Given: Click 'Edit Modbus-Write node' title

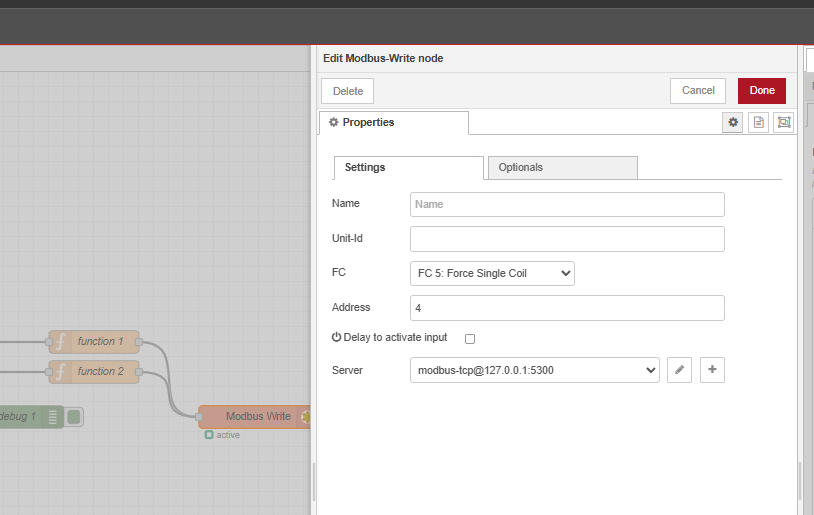Looking at the screenshot, I should [383, 59].
